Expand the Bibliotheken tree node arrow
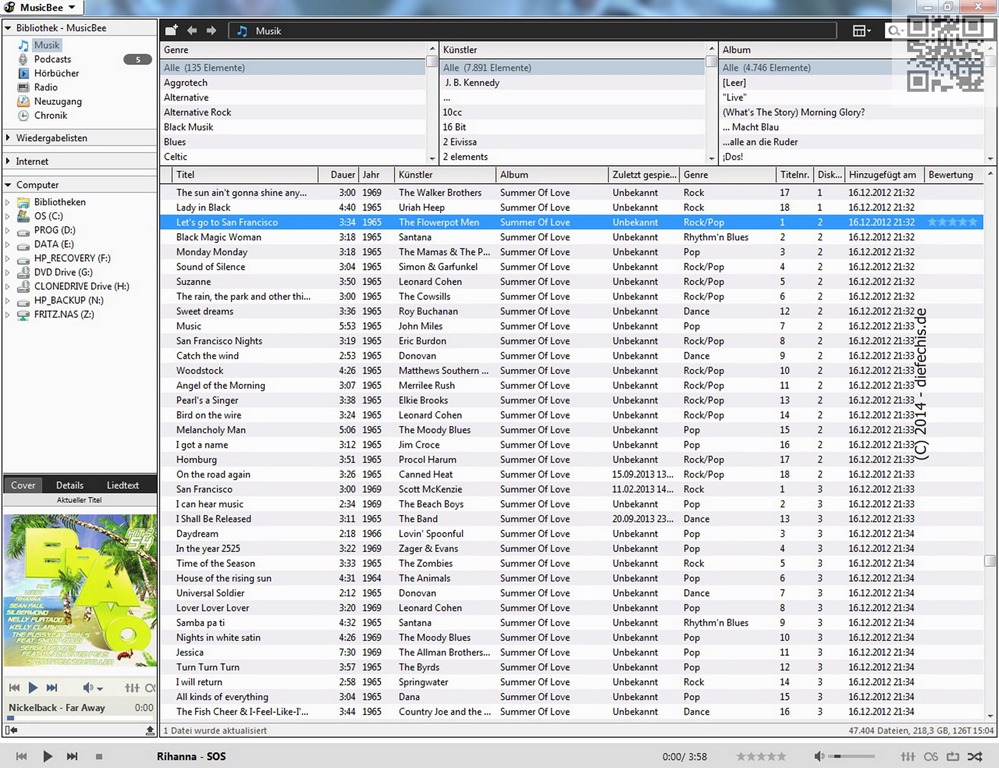 8,202
